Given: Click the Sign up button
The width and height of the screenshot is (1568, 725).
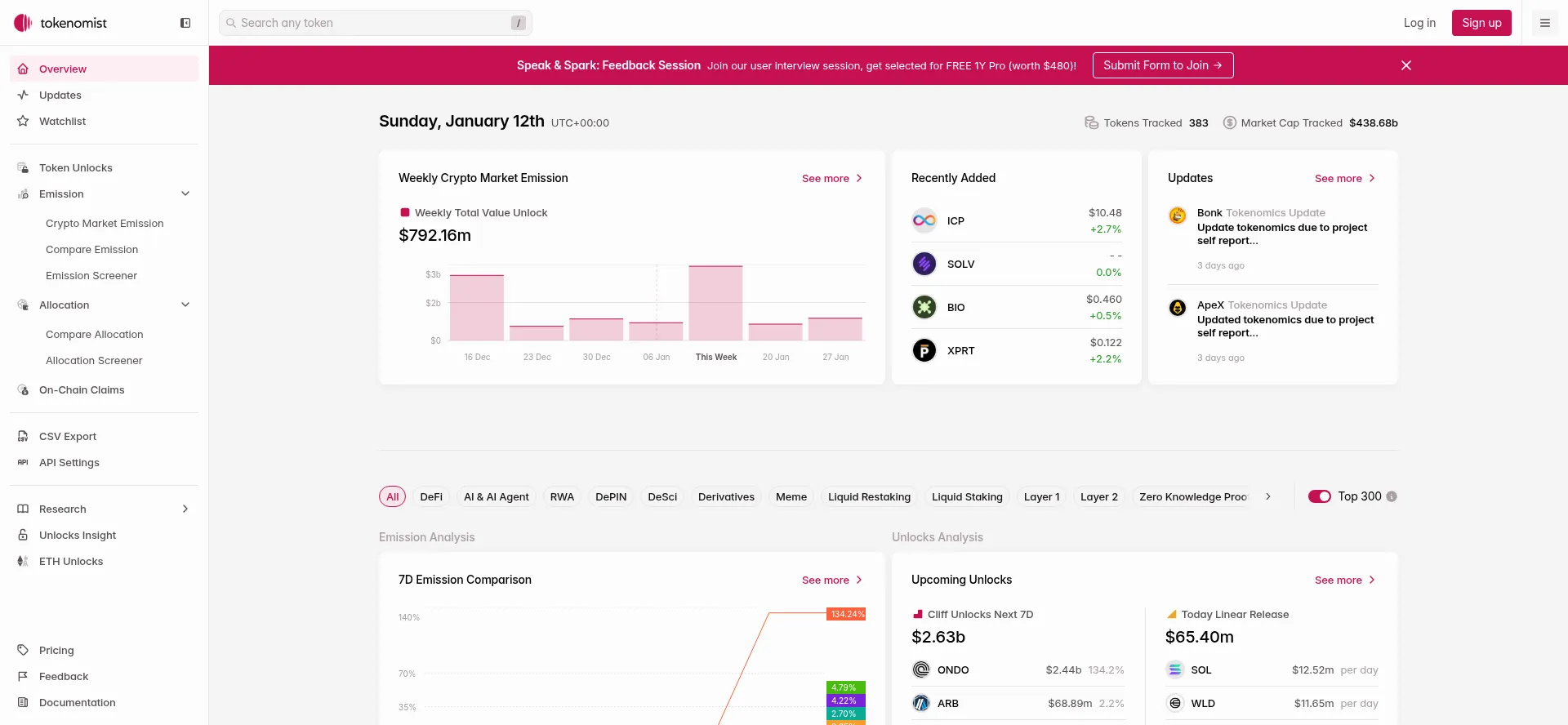Looking at the screenshot, I should pyautogui.click(x=1481, y=23).
